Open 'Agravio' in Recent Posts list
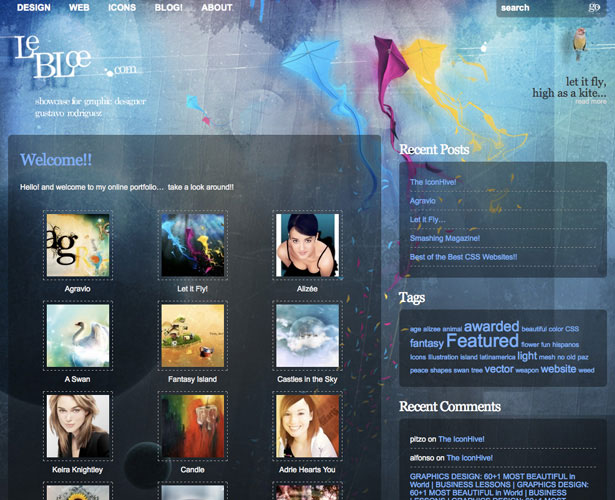 click(422, 201)
